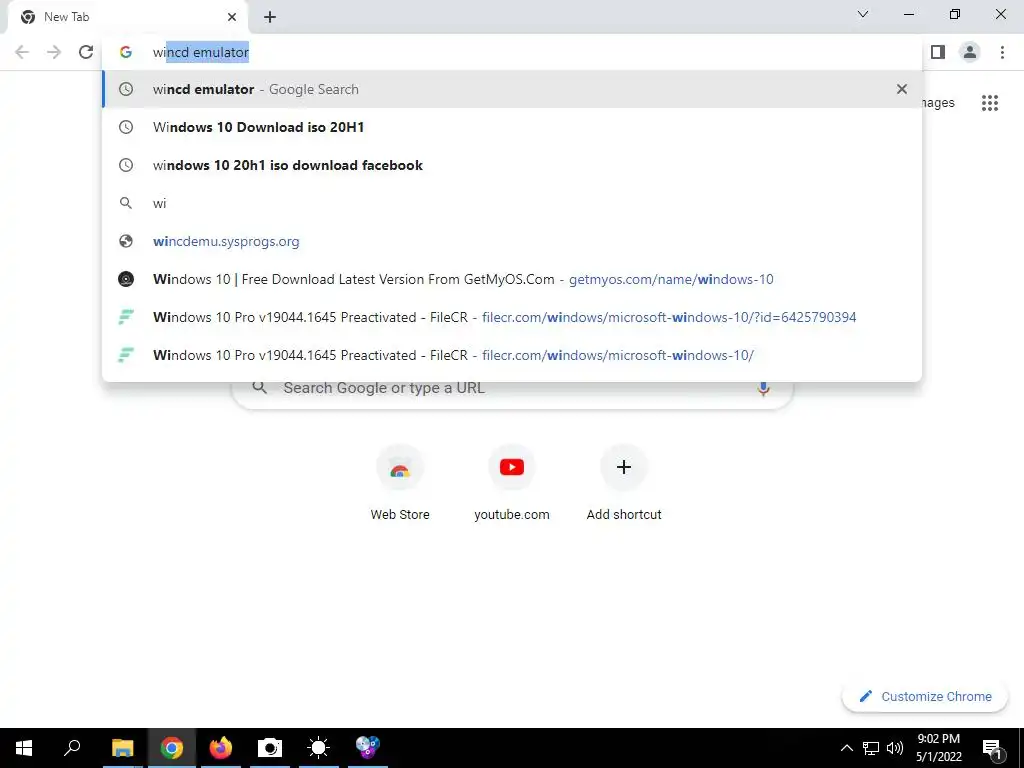Open the notification action center
This screenshot has height=768, width=1024.
pos(992,748)
